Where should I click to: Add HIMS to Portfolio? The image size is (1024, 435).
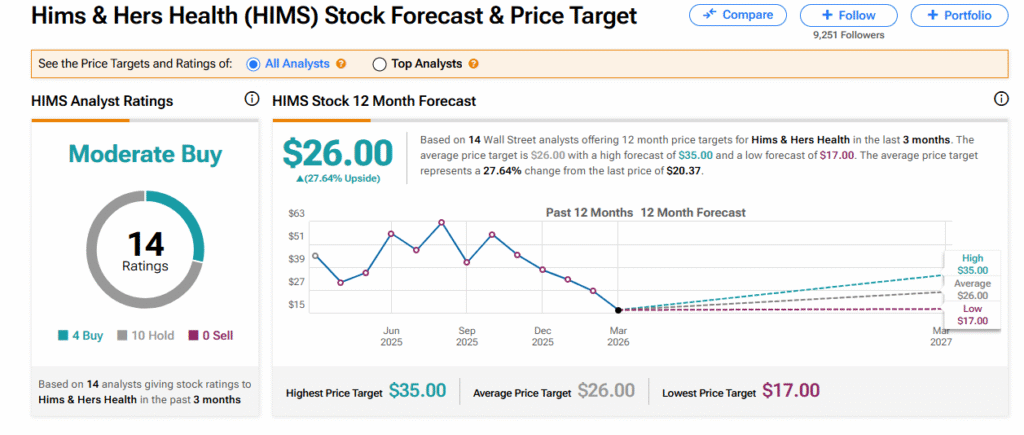958,15
